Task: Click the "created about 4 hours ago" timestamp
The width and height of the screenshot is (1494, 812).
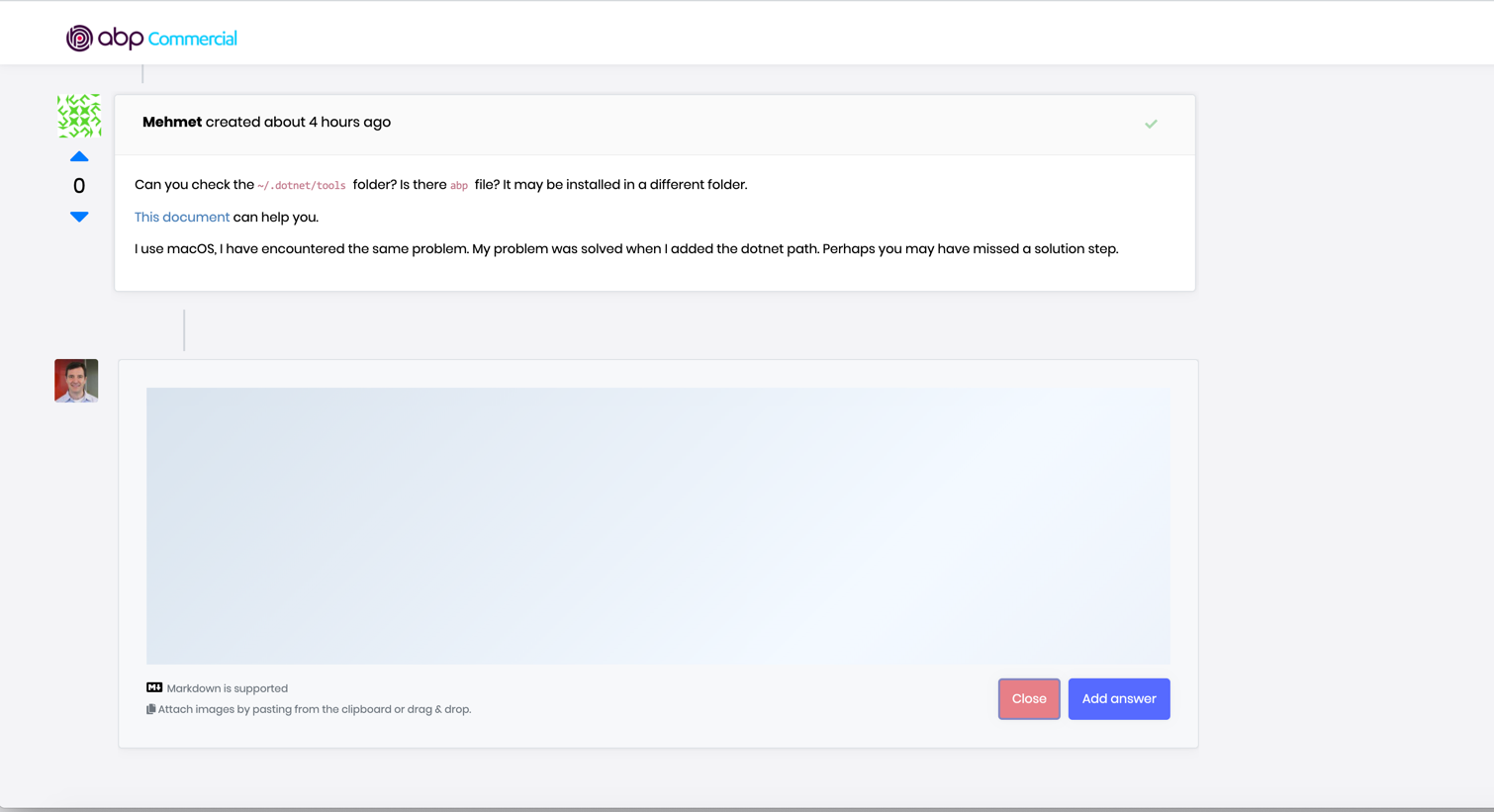Action: [298, 123]
